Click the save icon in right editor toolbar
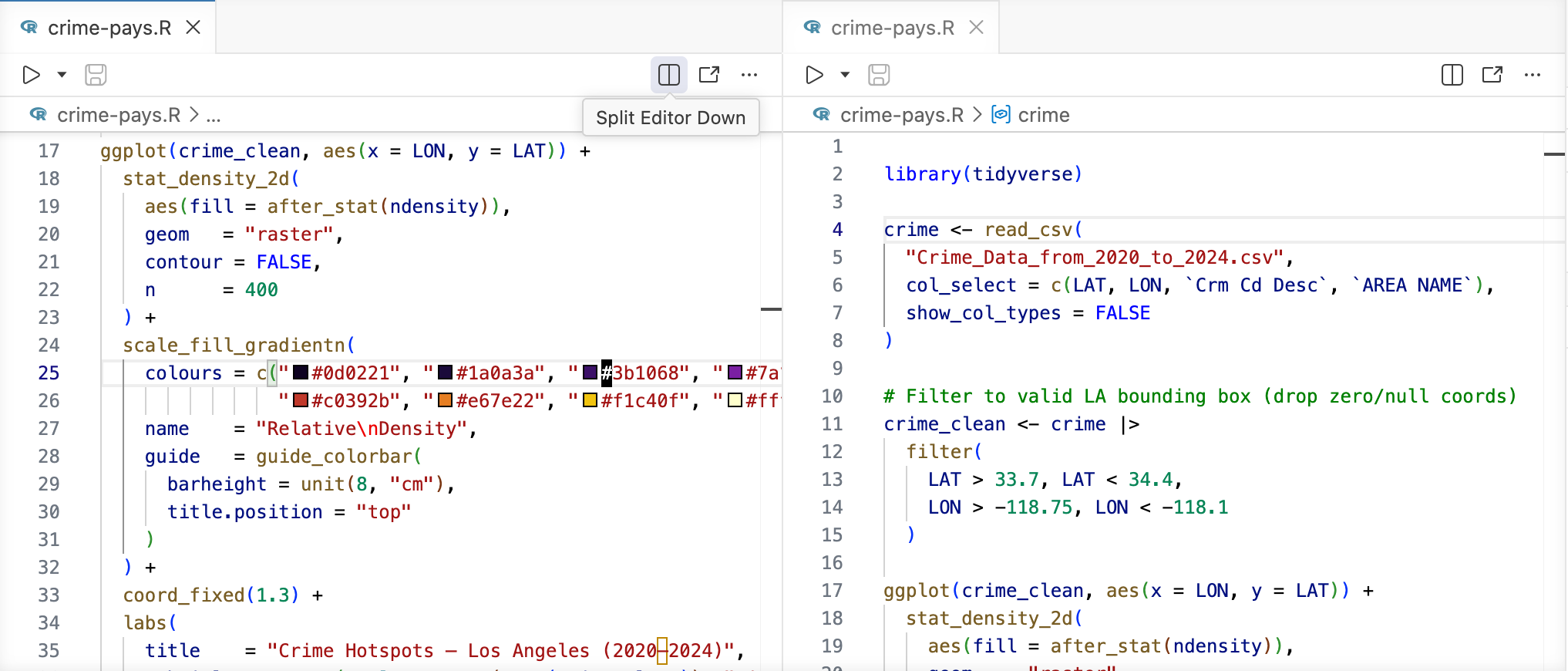The width and height of the screenshot is (1568, 671). tap(879, 75)
